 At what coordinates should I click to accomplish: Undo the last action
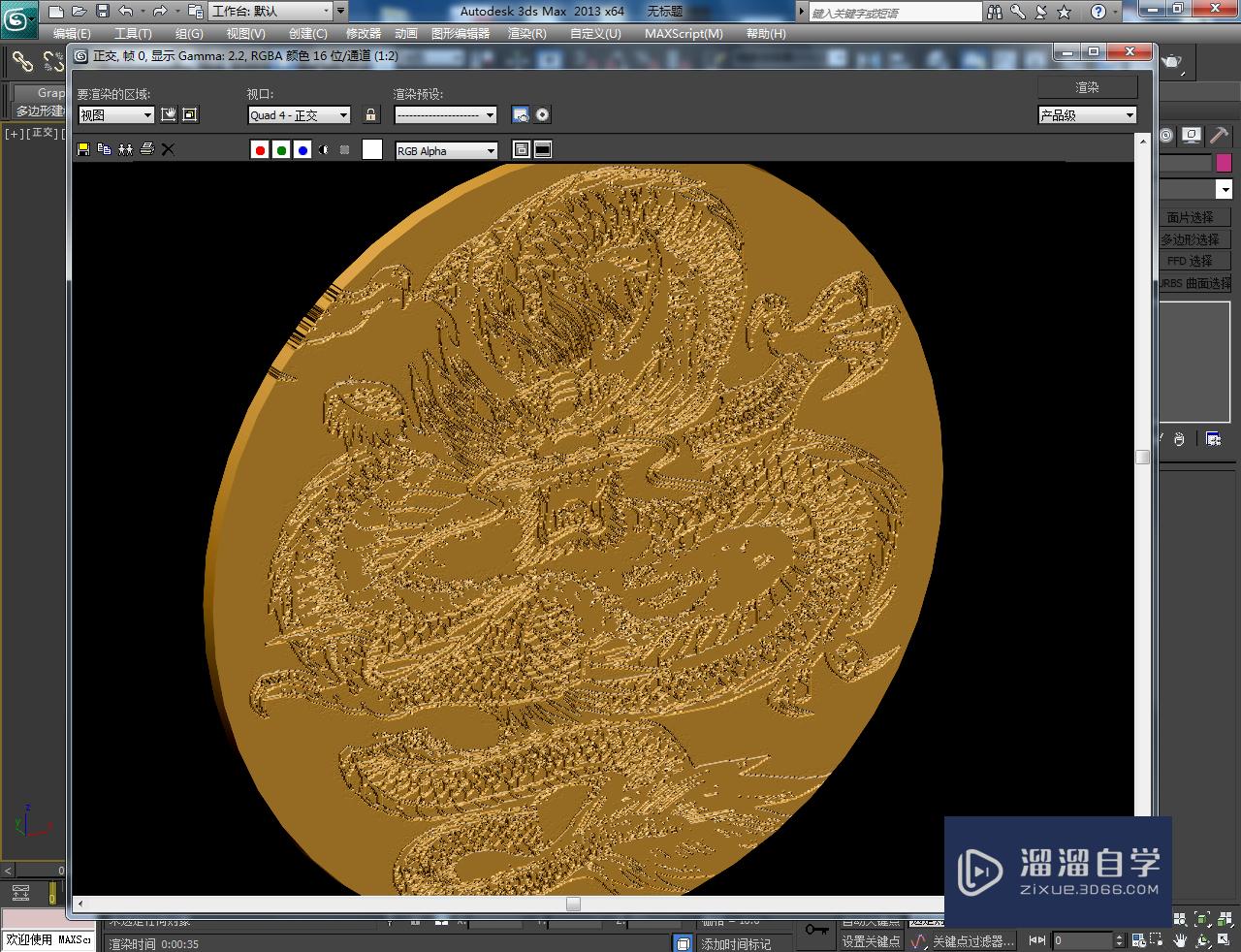point(126,12)
